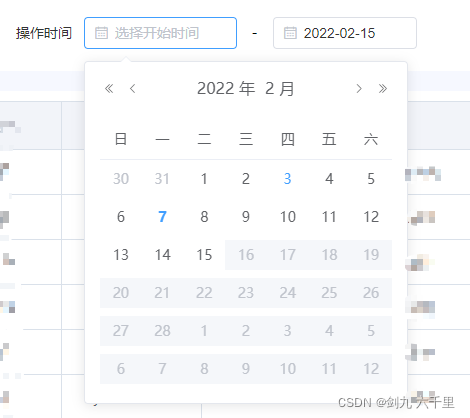Click disabled date 21
The height and width of the screenshot is (418, 470).
(x=162, y=293)
